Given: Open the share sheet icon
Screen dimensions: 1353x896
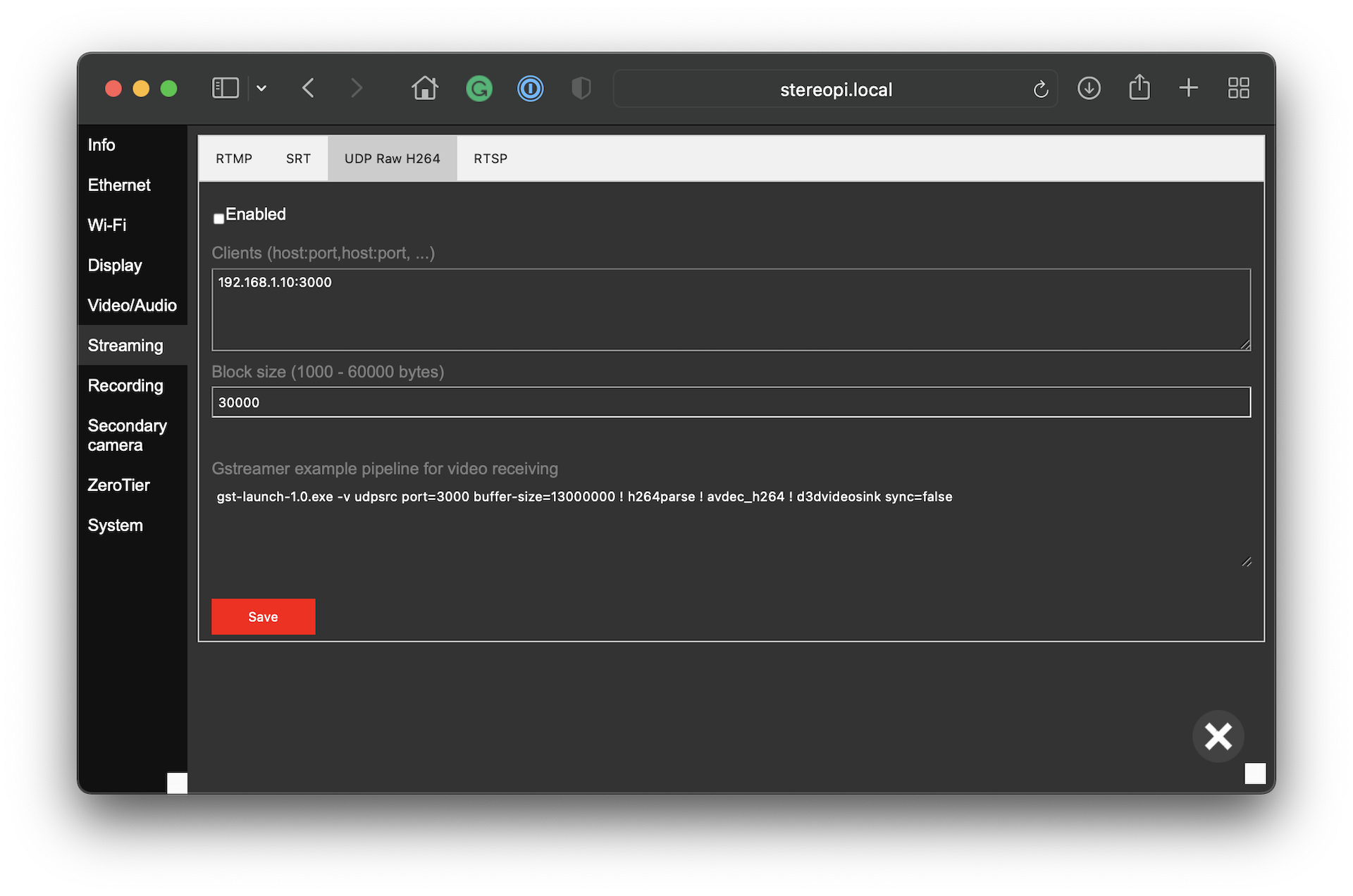Looking at the screenshot, I should [x=1139, y=88].
